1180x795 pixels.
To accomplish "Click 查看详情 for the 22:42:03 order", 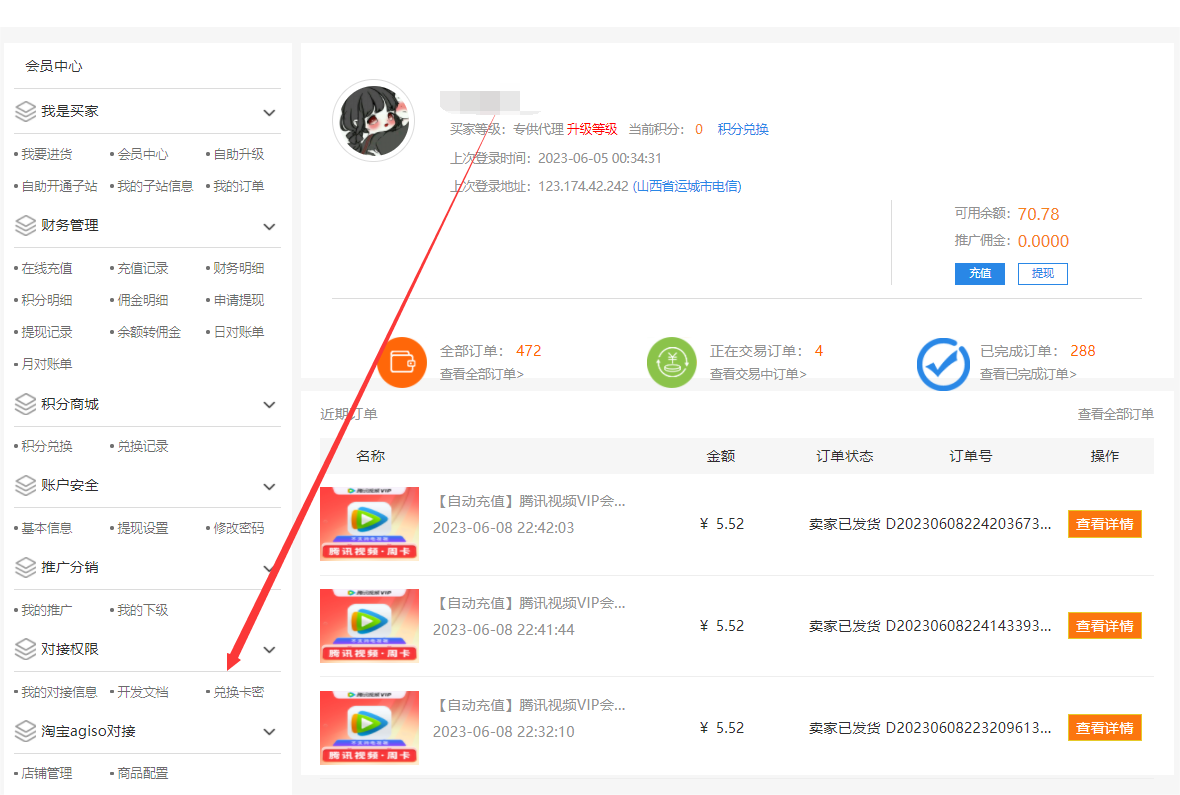I will click(1104, 524).
